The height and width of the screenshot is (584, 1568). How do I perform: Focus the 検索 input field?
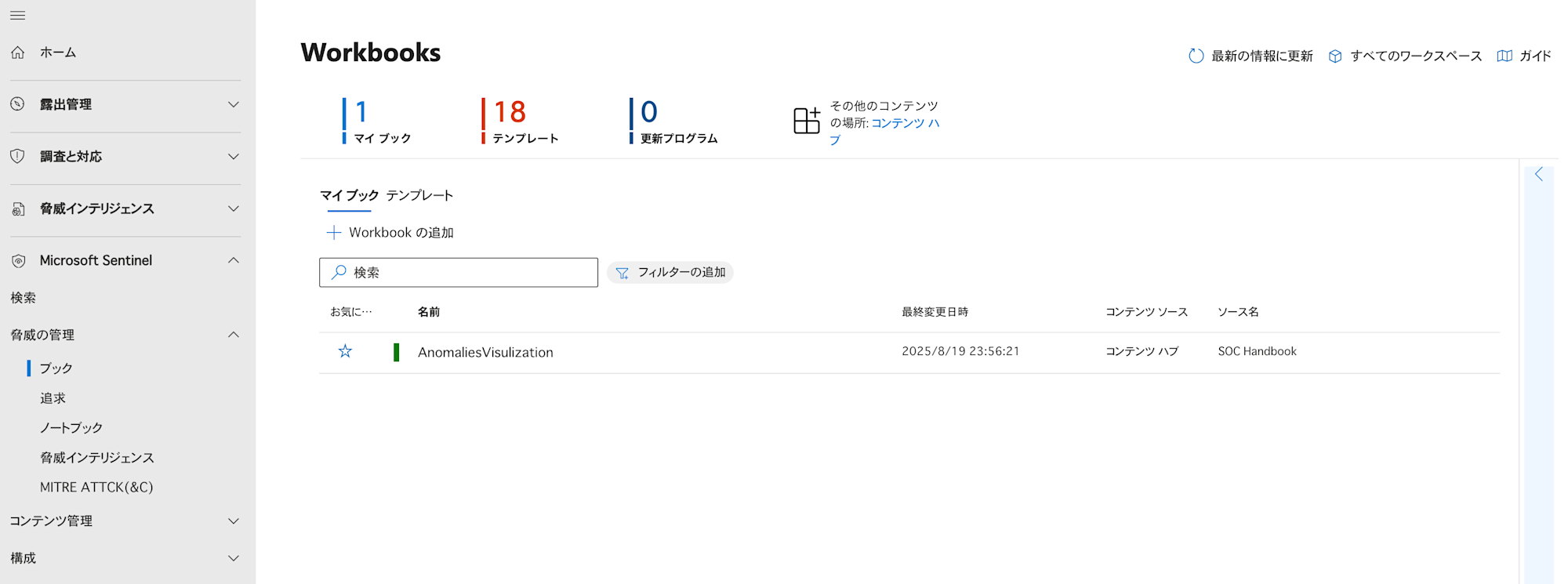tap(459, 272)
